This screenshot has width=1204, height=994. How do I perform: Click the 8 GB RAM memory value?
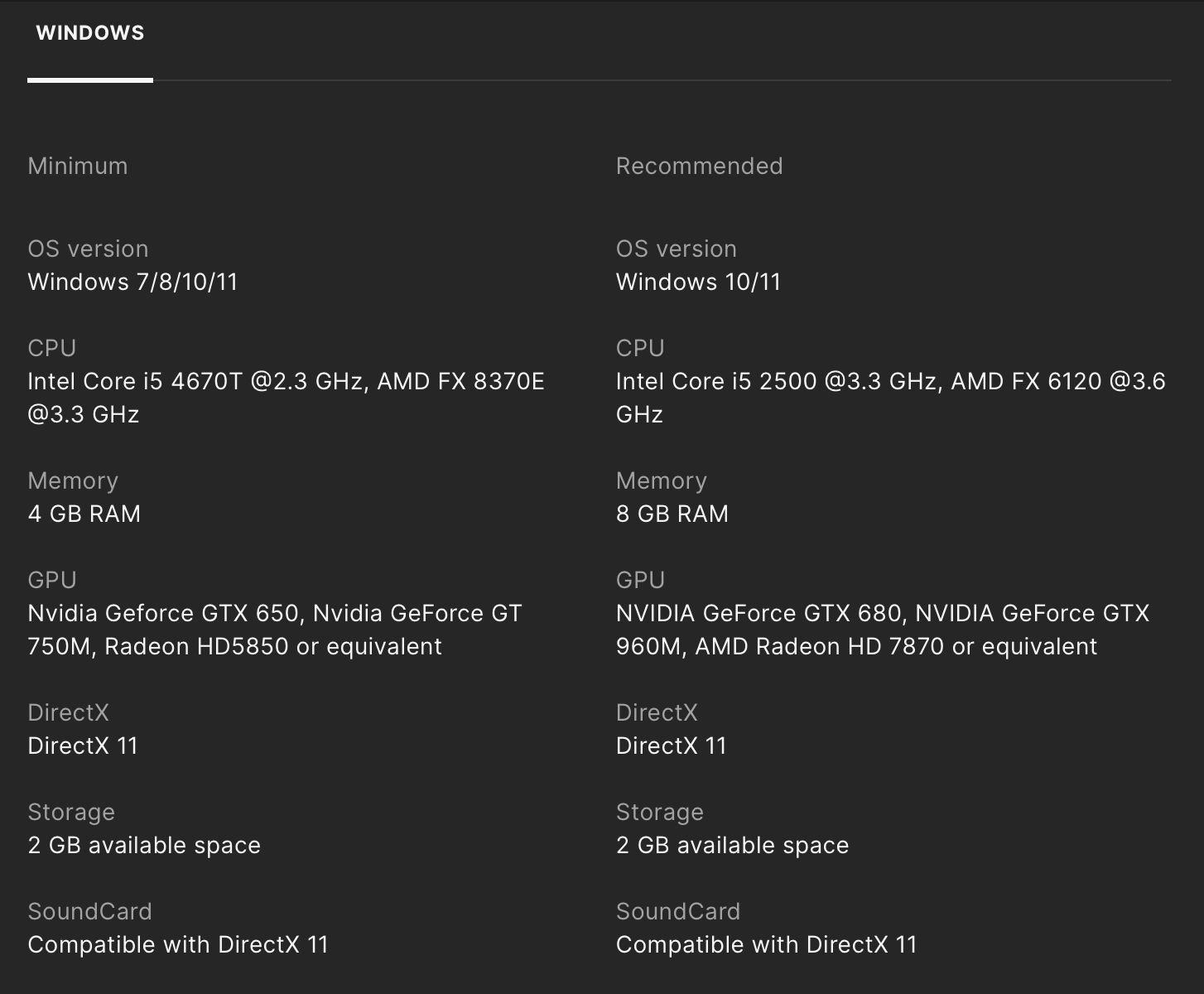coord(672,514)
